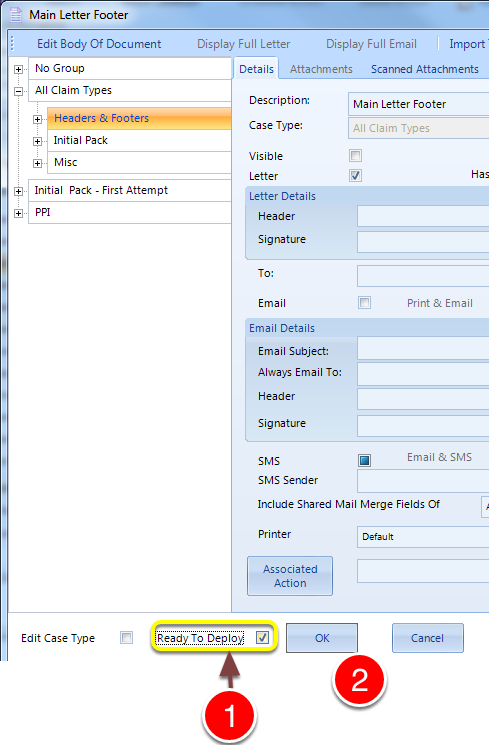Expand the PPI tree node

point(18,213)
